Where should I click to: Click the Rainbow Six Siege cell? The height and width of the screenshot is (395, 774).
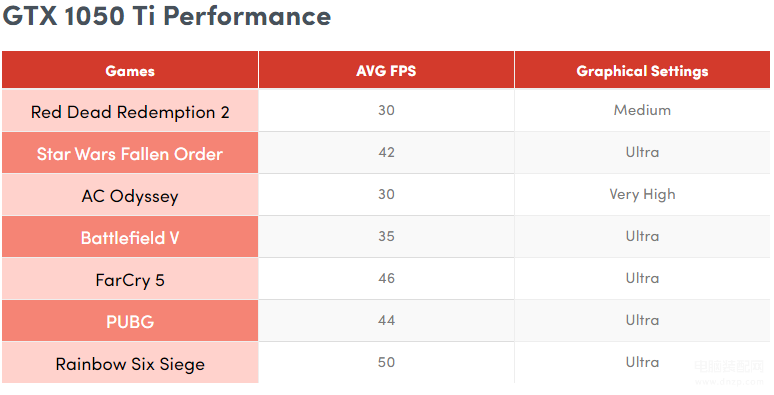[130, 363]
